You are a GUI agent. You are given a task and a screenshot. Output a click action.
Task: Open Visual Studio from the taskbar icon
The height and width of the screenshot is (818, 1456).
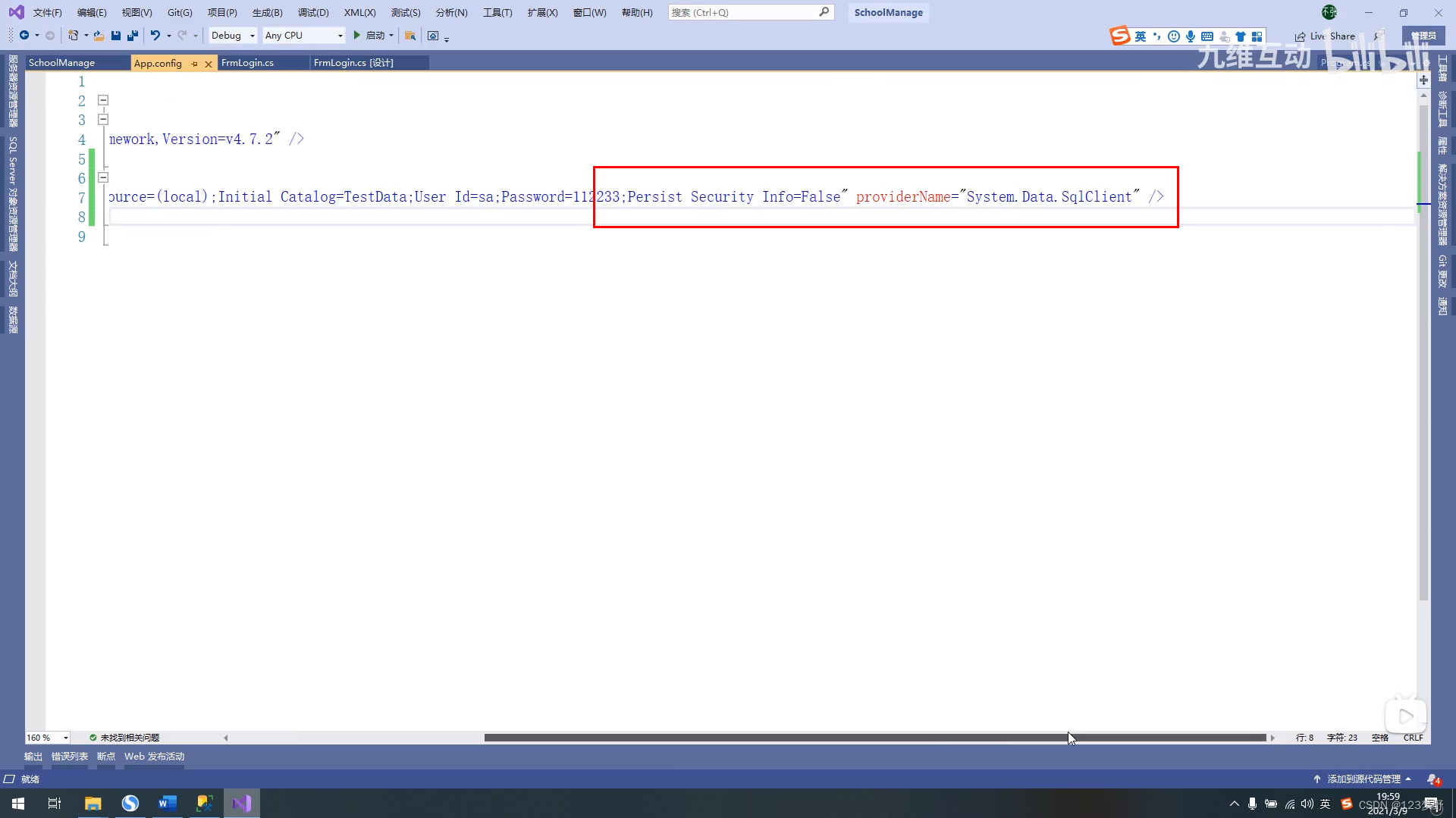242,804
